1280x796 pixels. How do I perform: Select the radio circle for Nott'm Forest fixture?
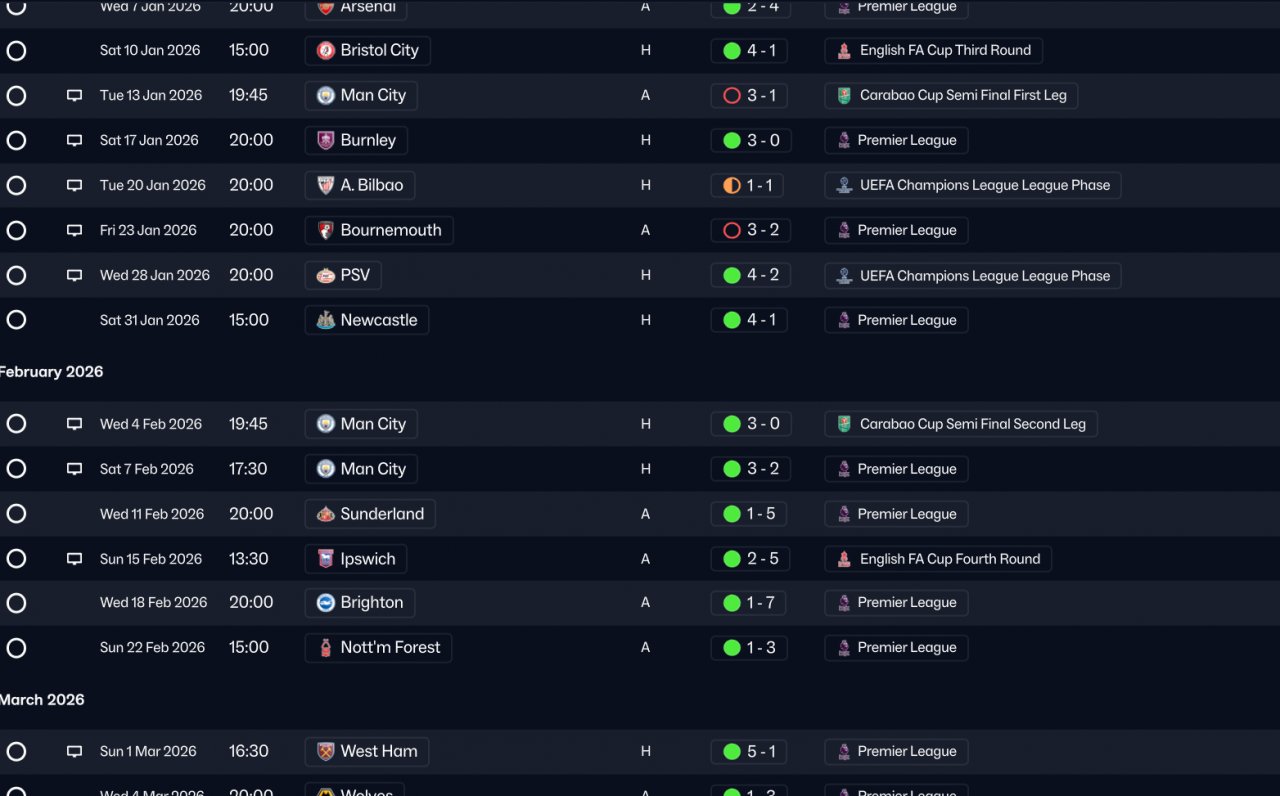16,648
